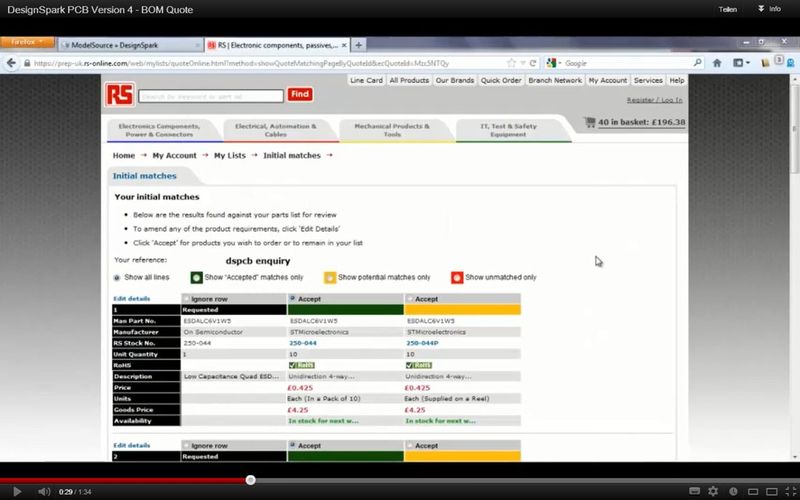Image resolution: width=800 pixels, height=500 pixels.
Task: Select yellow Accept radio for item 1
Action: click(409, 298)
